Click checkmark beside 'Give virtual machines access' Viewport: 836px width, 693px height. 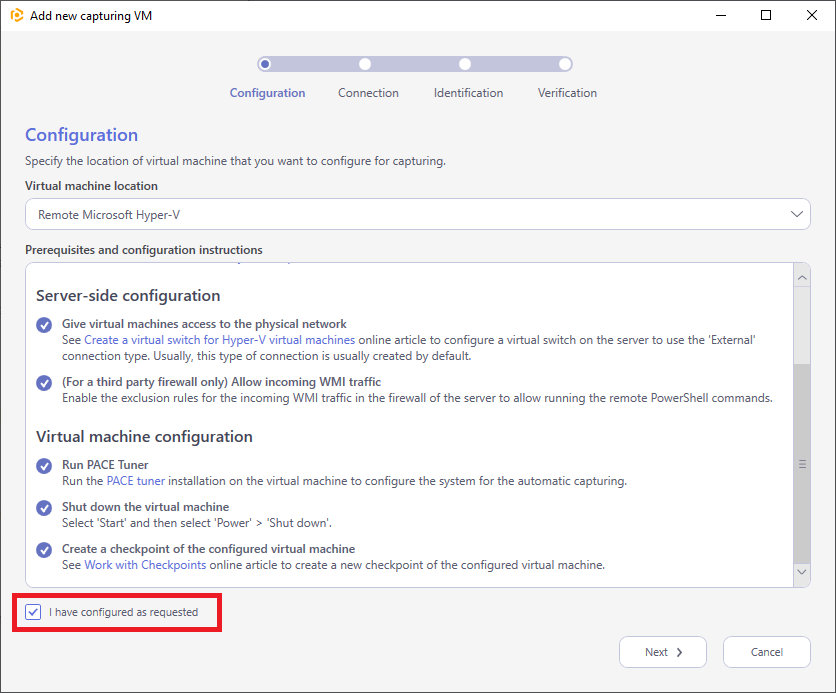tap(44, 325)
